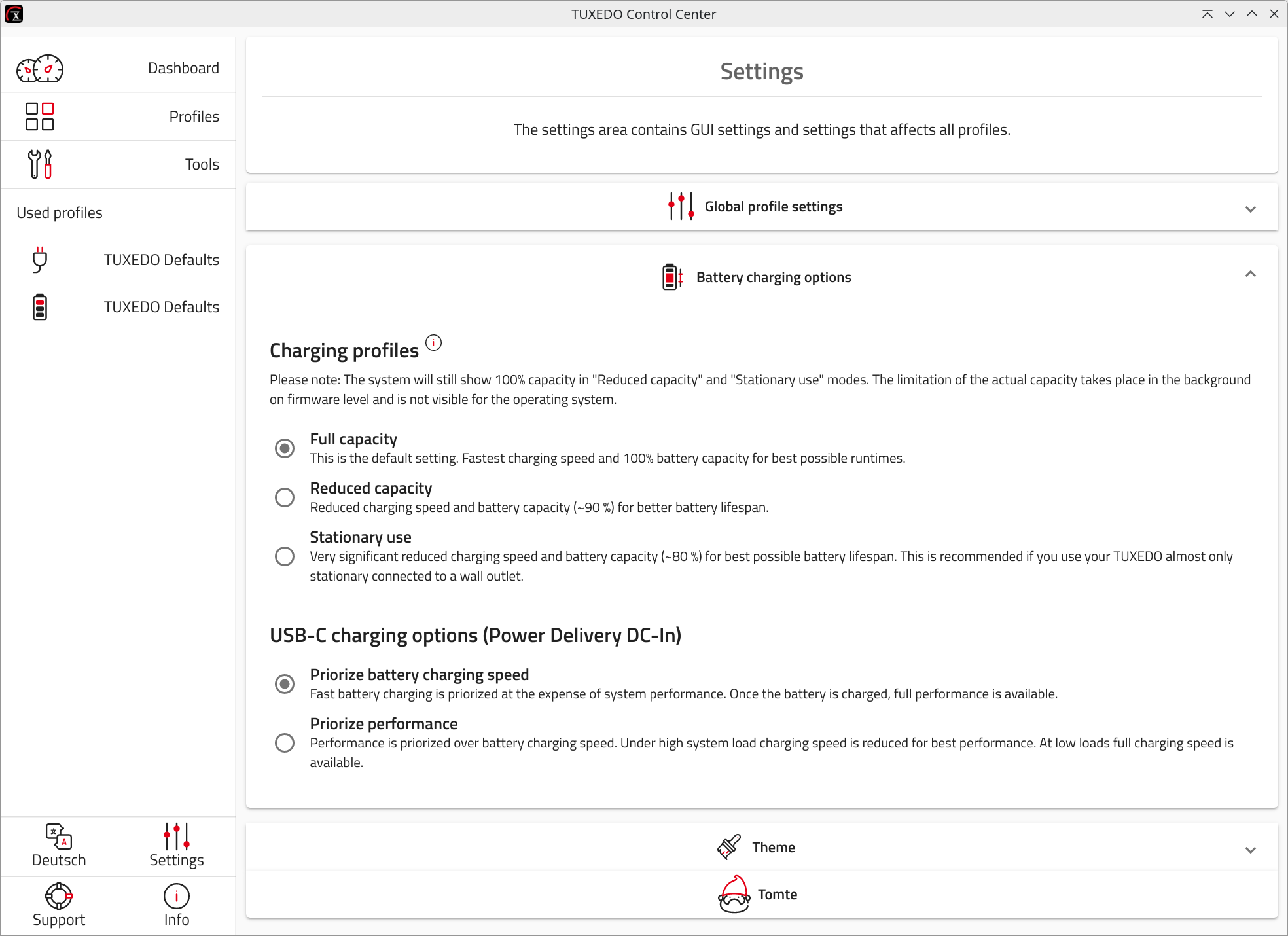Viewport: 1288px width, 936px height.
Task: Click the Profiles grid icon
Action: coord(40,117)
